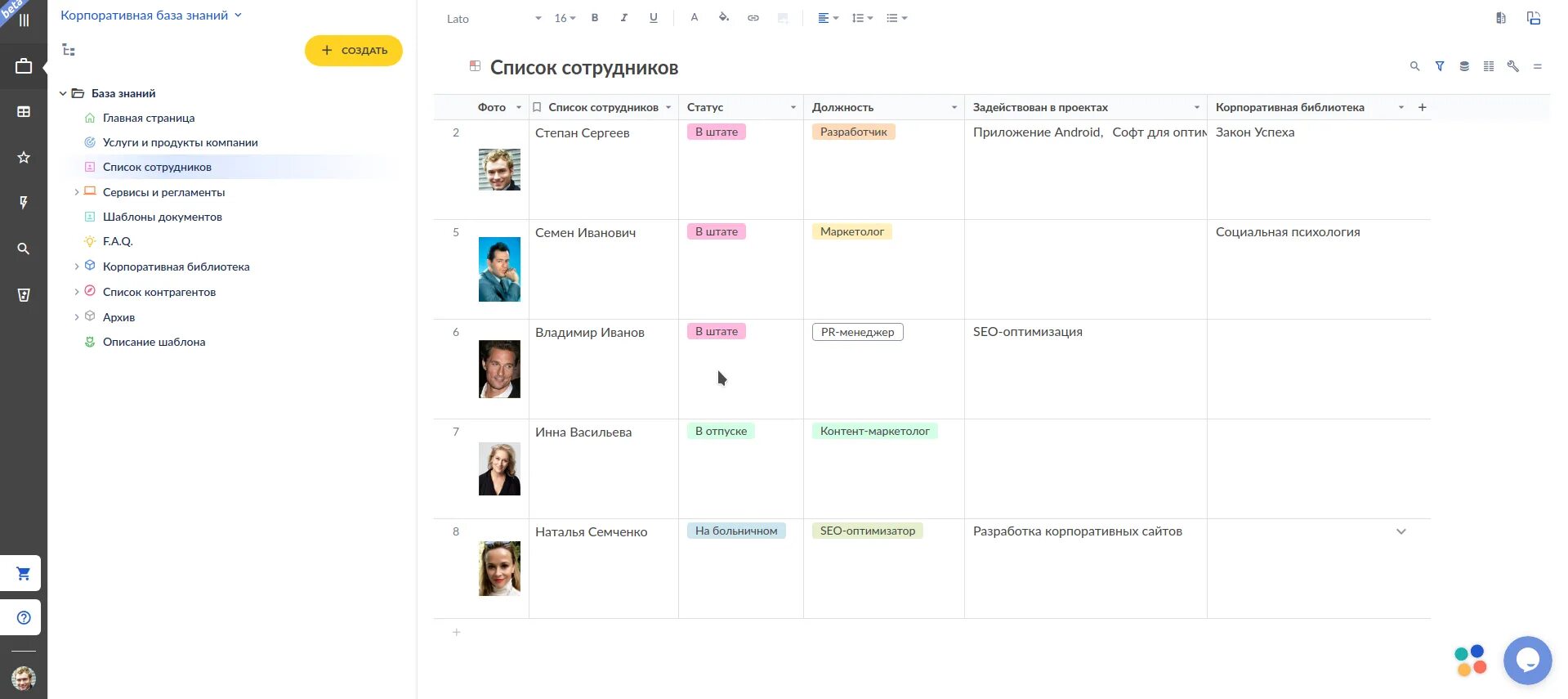Expand Список контрагентов tree node
1568x699 pixels.
tap(77, 292)
